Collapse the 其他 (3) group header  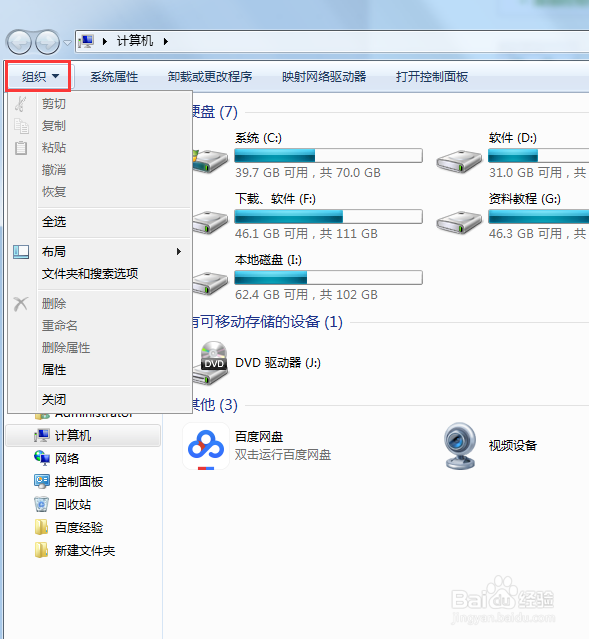(x=215, y=405)
